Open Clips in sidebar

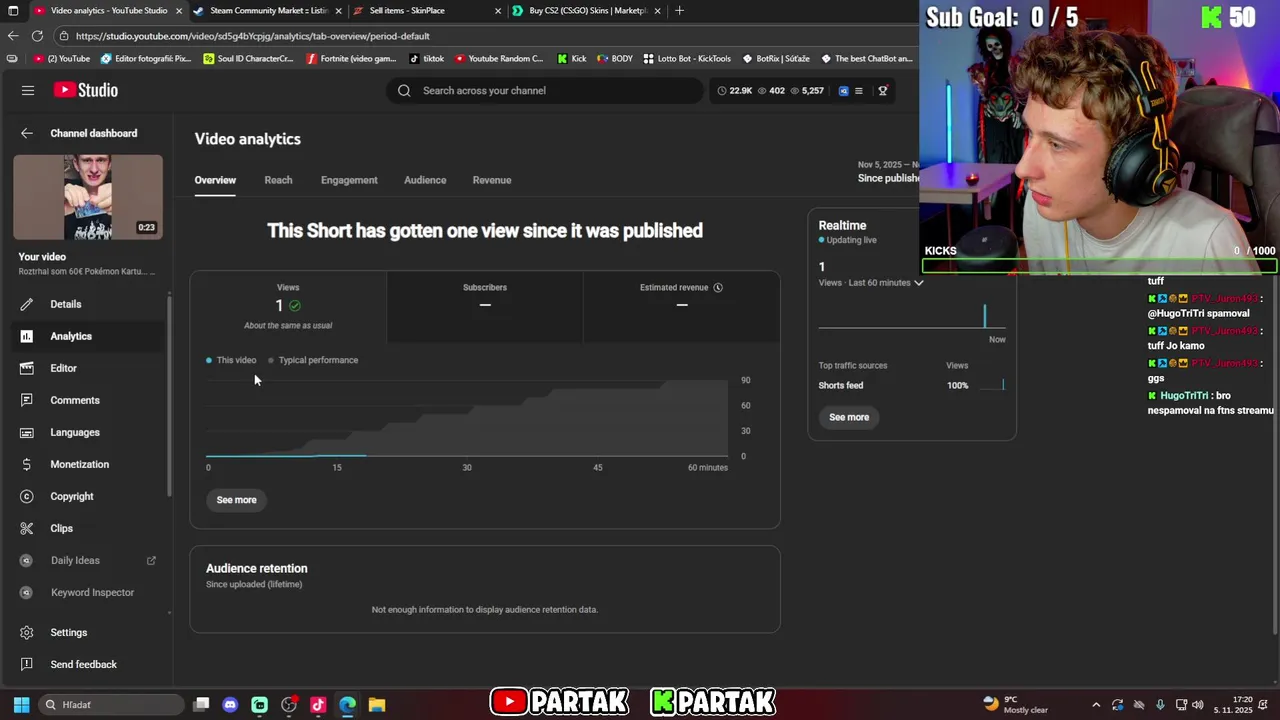[x=88, y=528]
